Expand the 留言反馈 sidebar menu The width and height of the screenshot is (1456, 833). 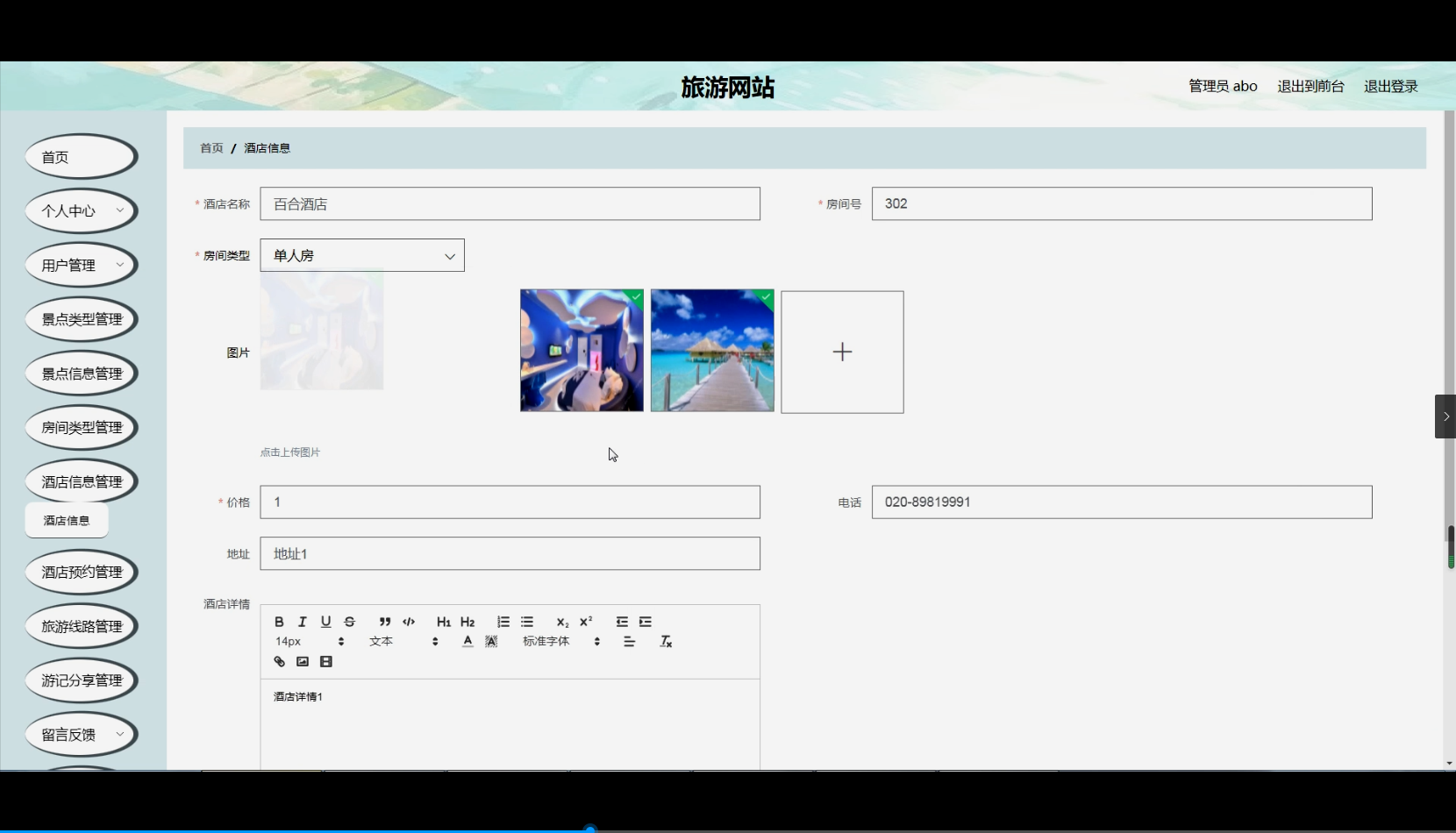81,735
